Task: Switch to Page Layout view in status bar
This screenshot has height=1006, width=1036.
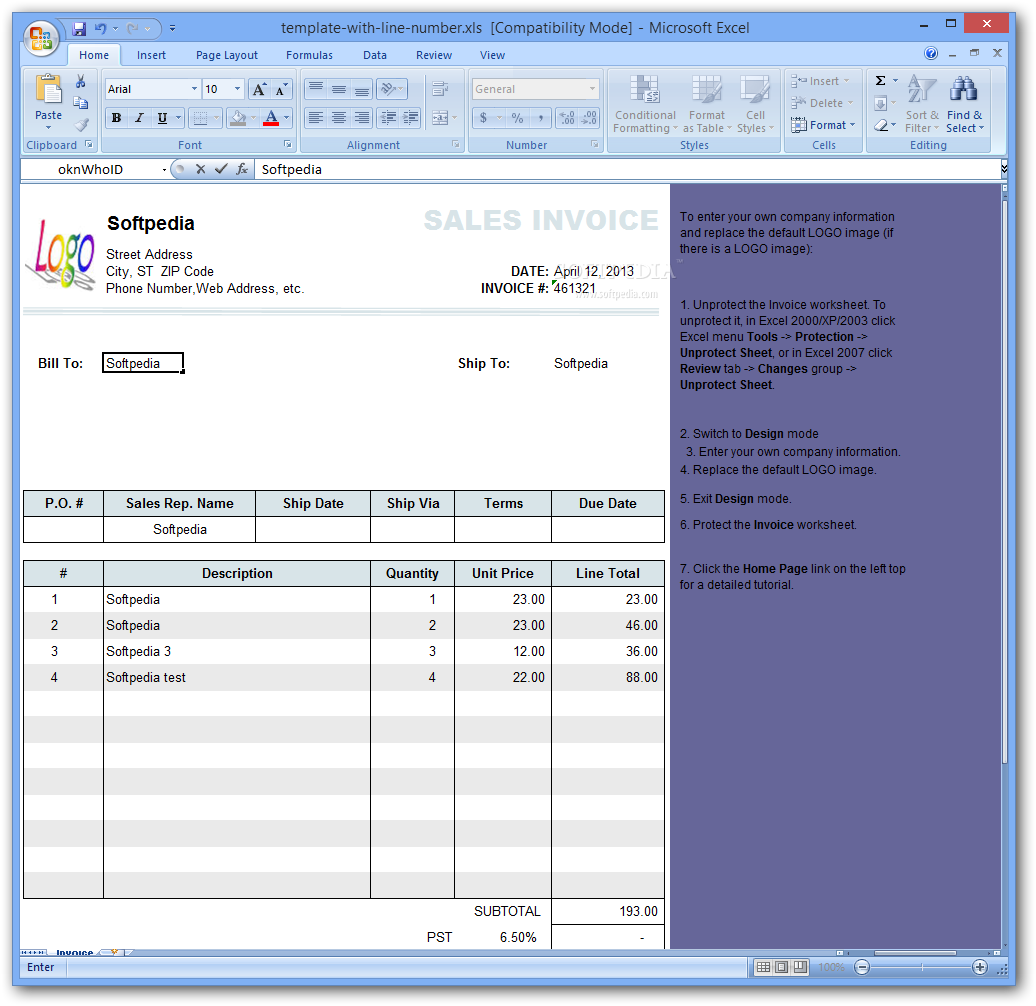Action: (782, 968)
